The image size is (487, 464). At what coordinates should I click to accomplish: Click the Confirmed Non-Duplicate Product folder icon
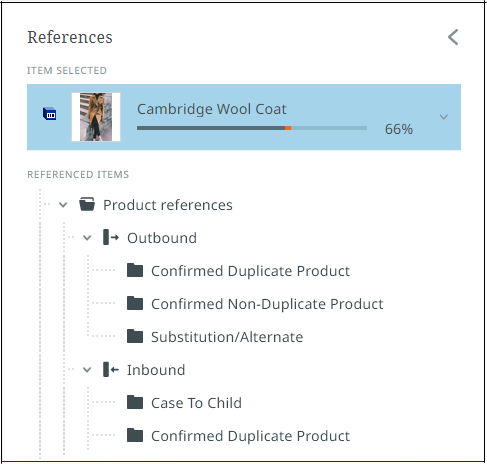[x=135, y=303]
